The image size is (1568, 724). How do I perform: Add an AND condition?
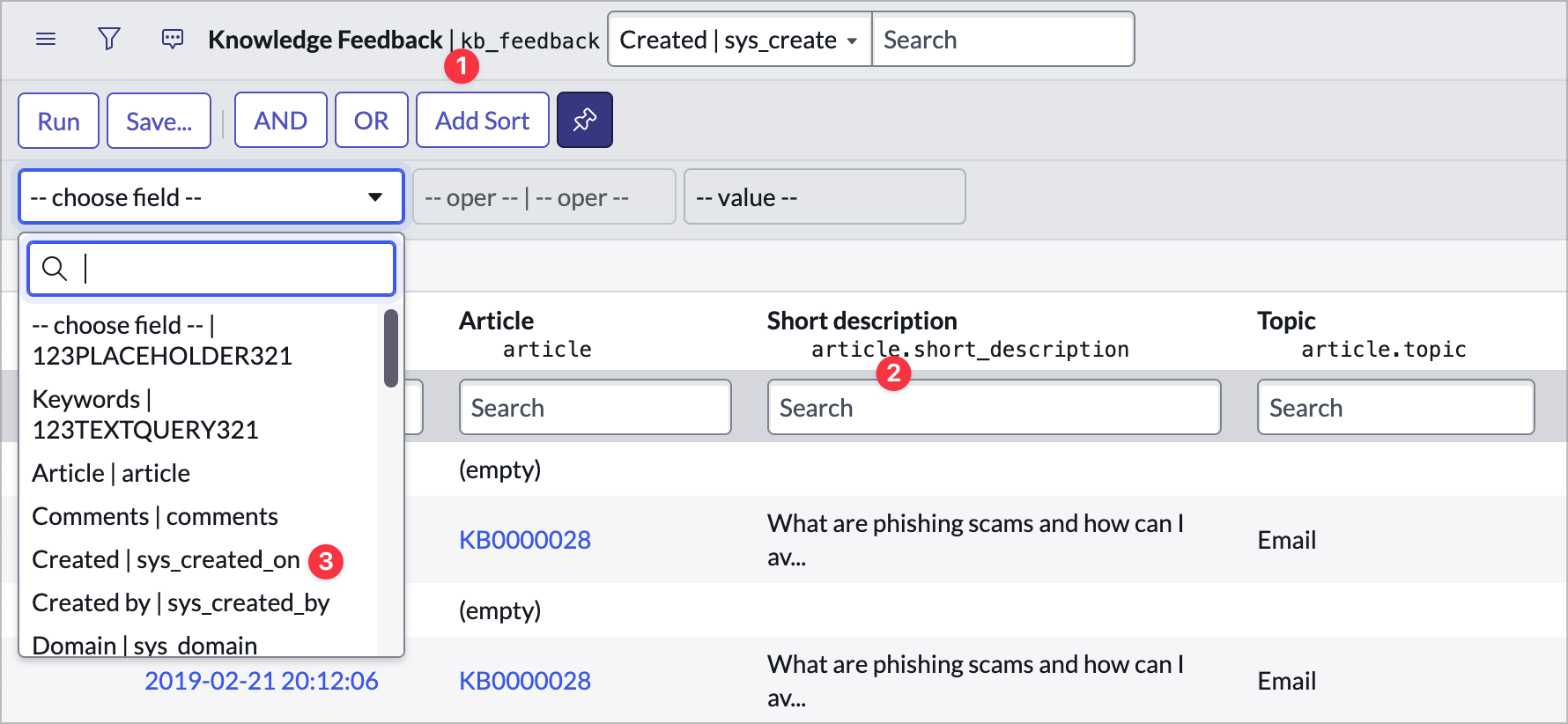coord(280,121)
